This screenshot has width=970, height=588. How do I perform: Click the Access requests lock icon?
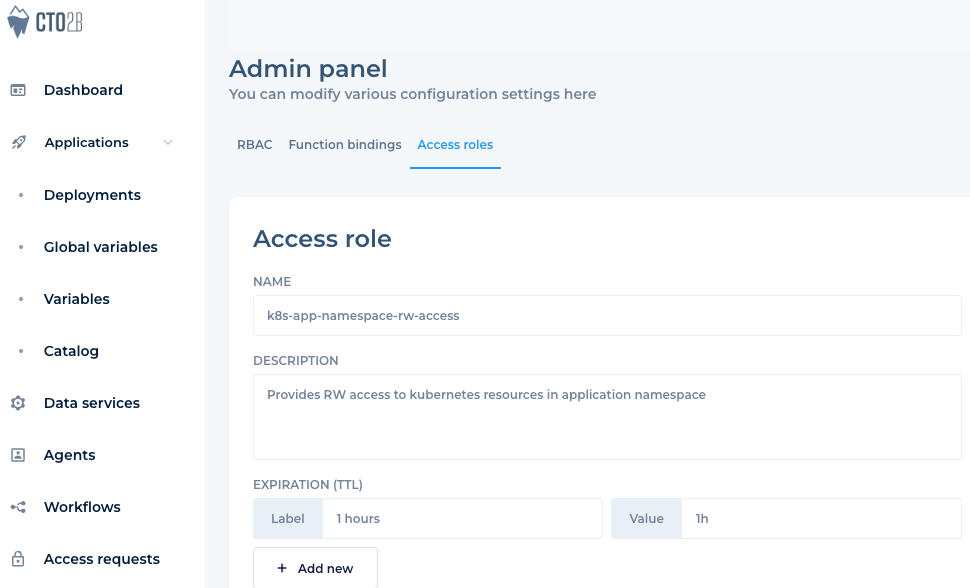tap(18, 559)
